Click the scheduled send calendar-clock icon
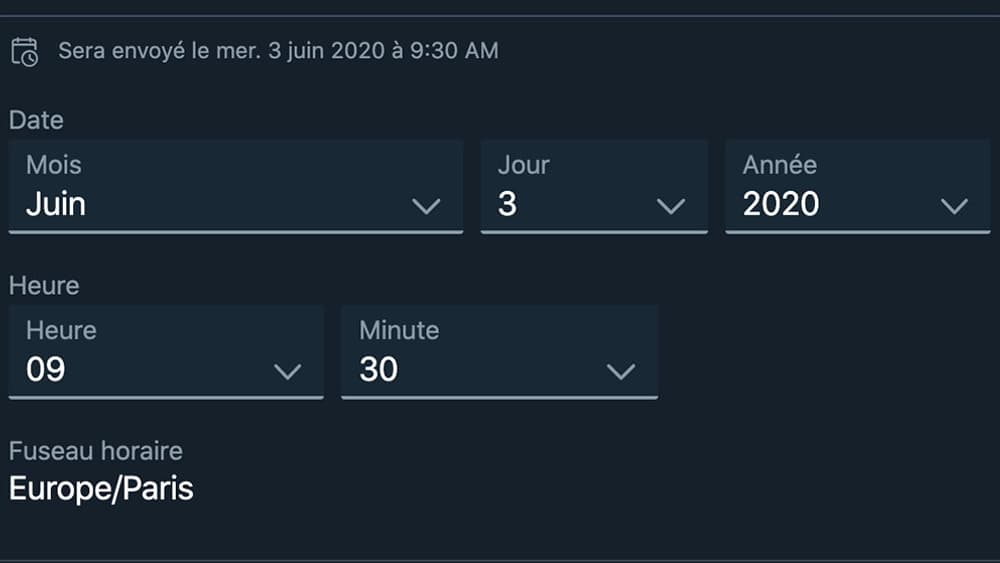 (x=24, y=51)
